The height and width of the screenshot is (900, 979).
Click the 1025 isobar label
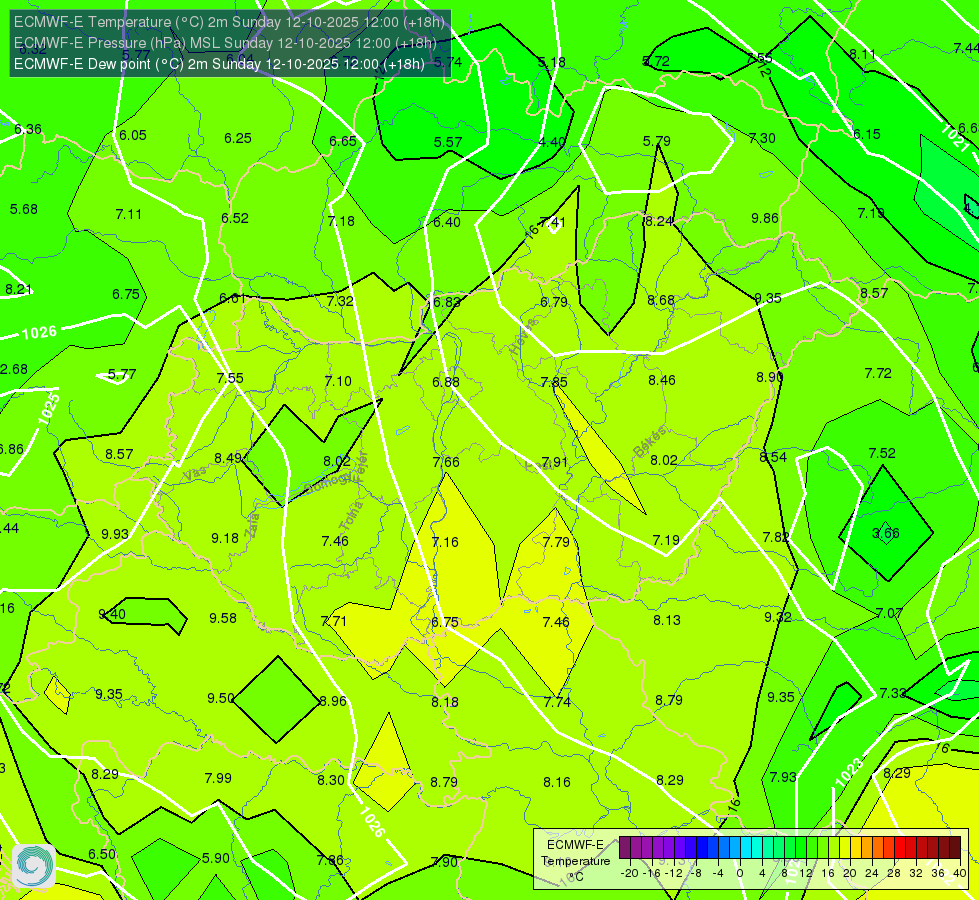point(49,408)
